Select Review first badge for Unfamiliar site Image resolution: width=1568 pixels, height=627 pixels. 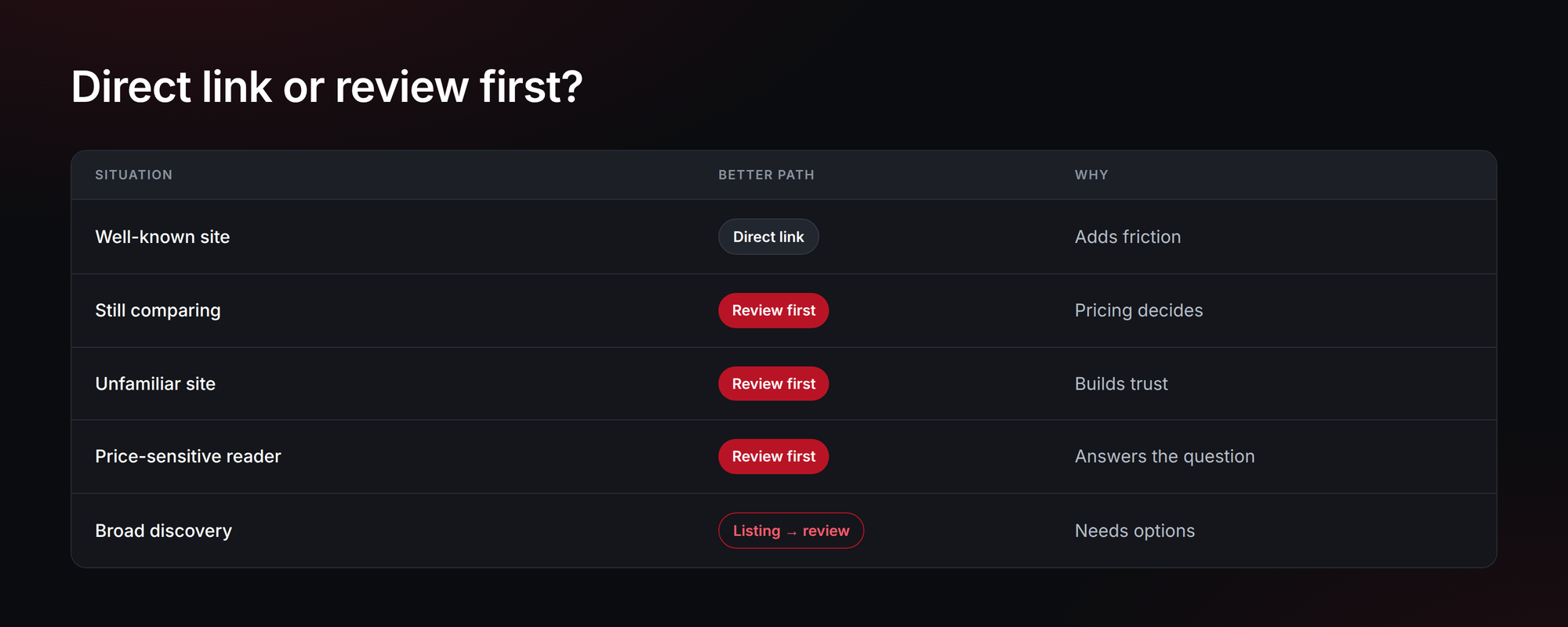773,384
